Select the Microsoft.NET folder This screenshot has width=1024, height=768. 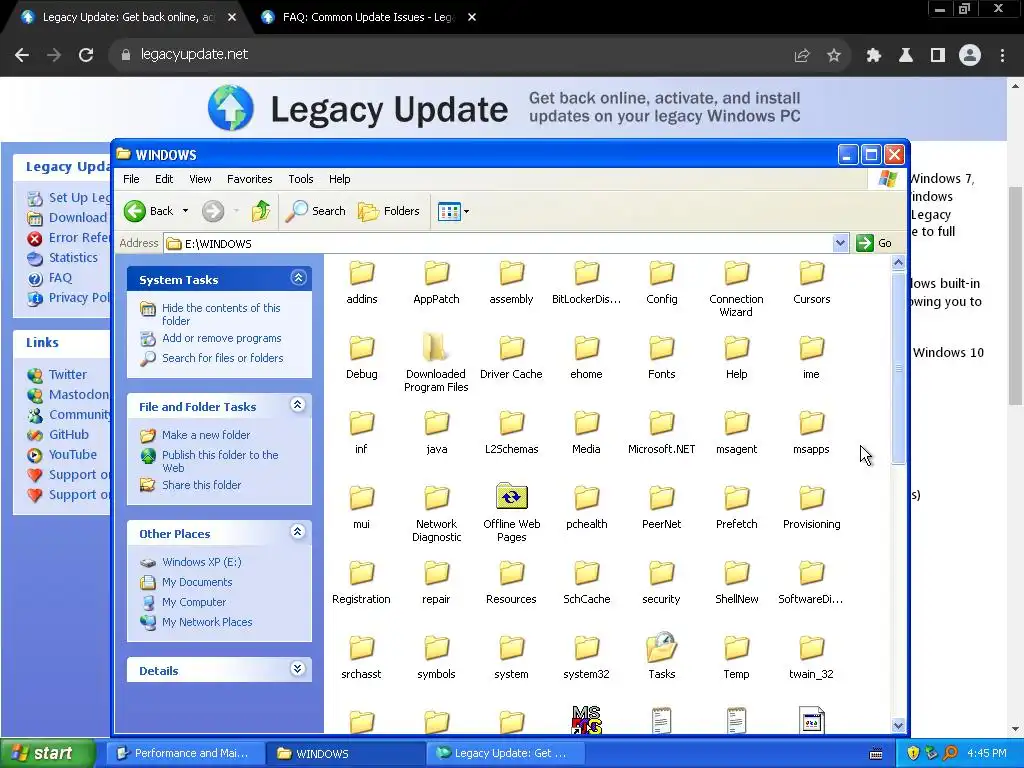[x=662, y=433]
